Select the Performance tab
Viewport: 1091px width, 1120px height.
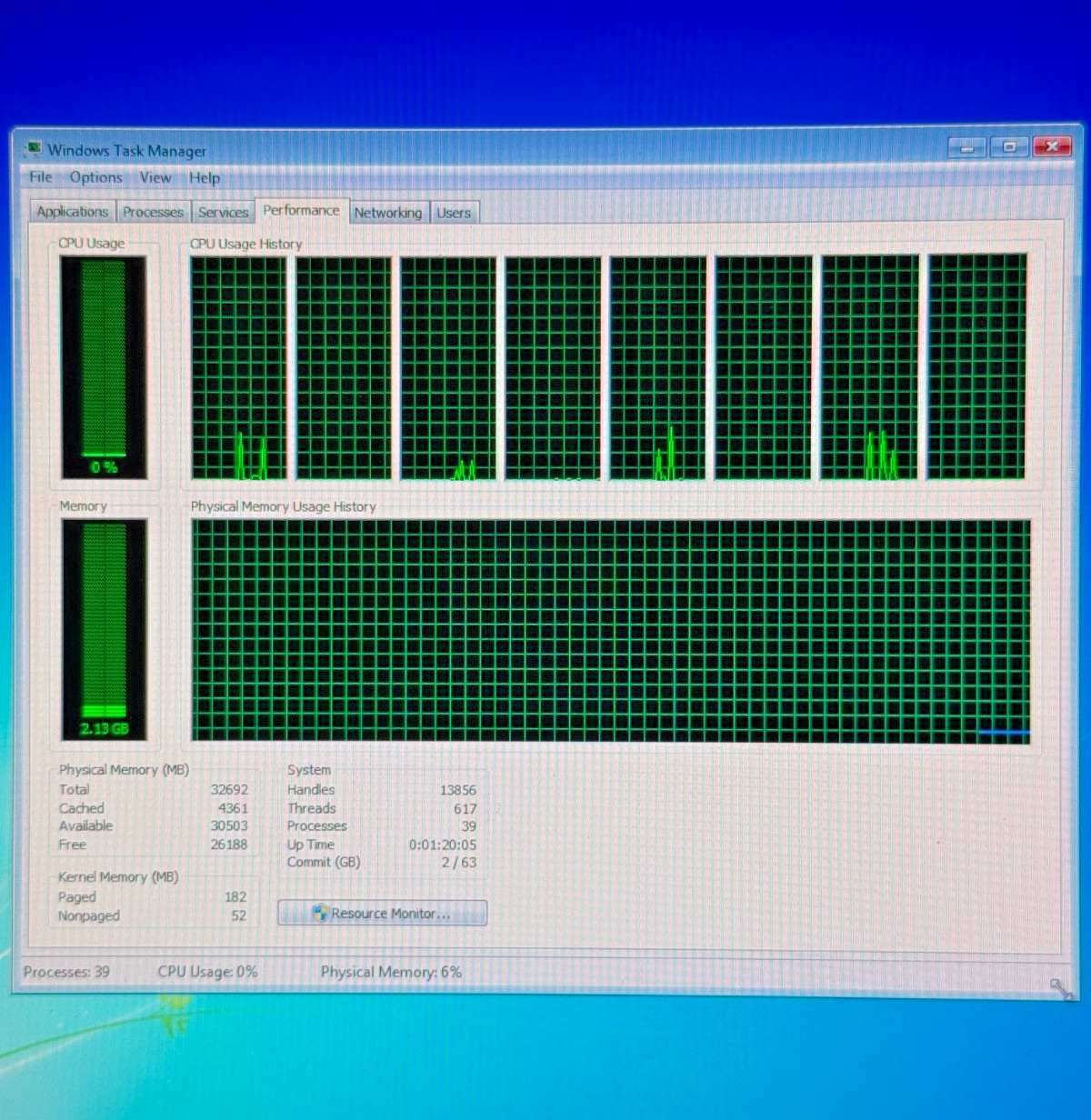pos(301,210)
